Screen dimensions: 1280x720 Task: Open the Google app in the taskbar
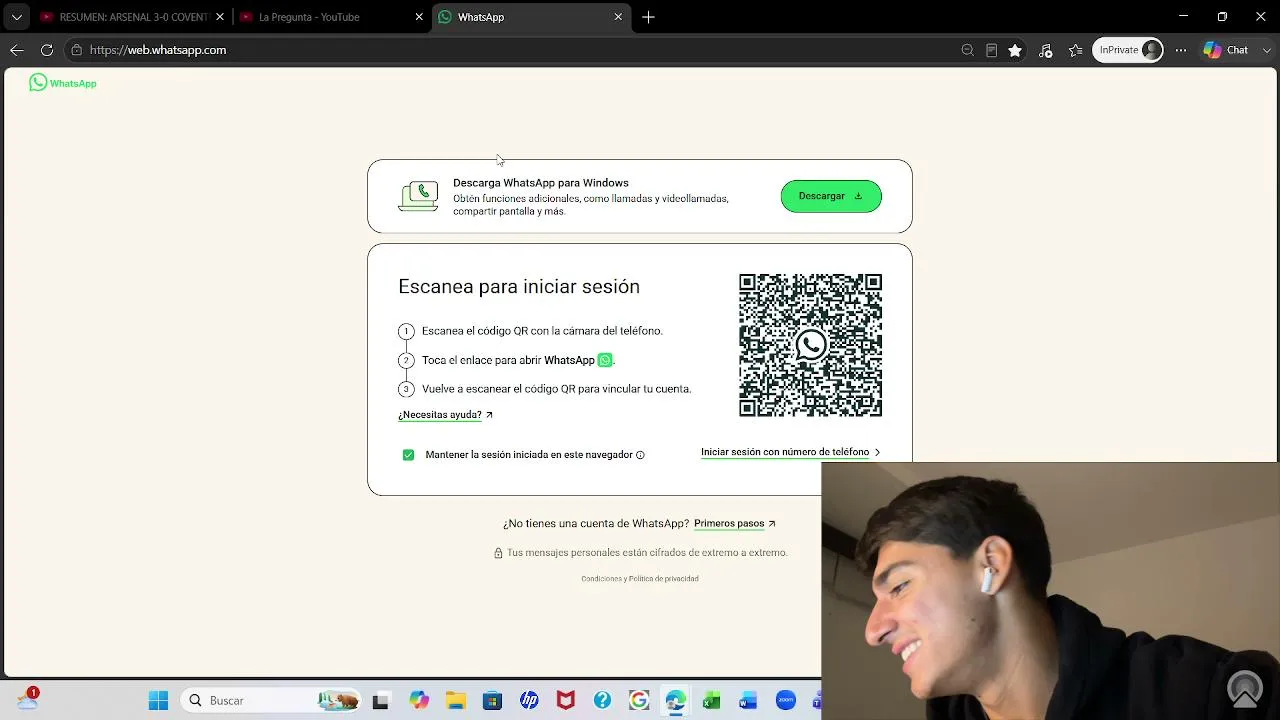click(639, 701)
